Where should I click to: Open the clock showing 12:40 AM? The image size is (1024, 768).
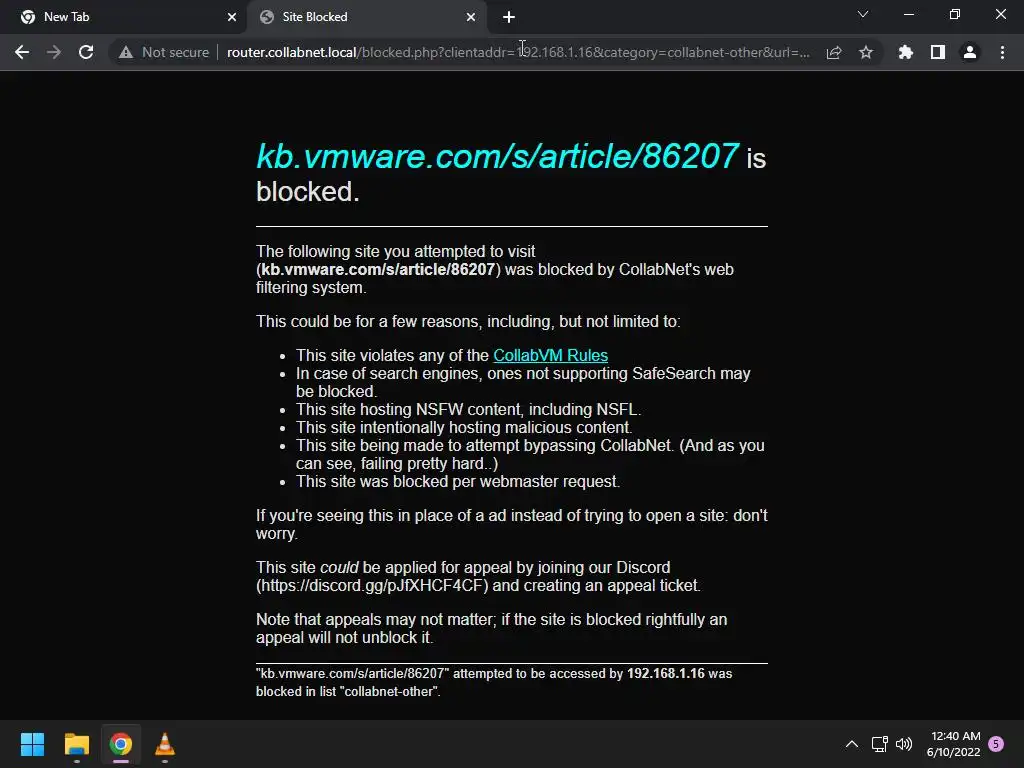pos(953,744)
